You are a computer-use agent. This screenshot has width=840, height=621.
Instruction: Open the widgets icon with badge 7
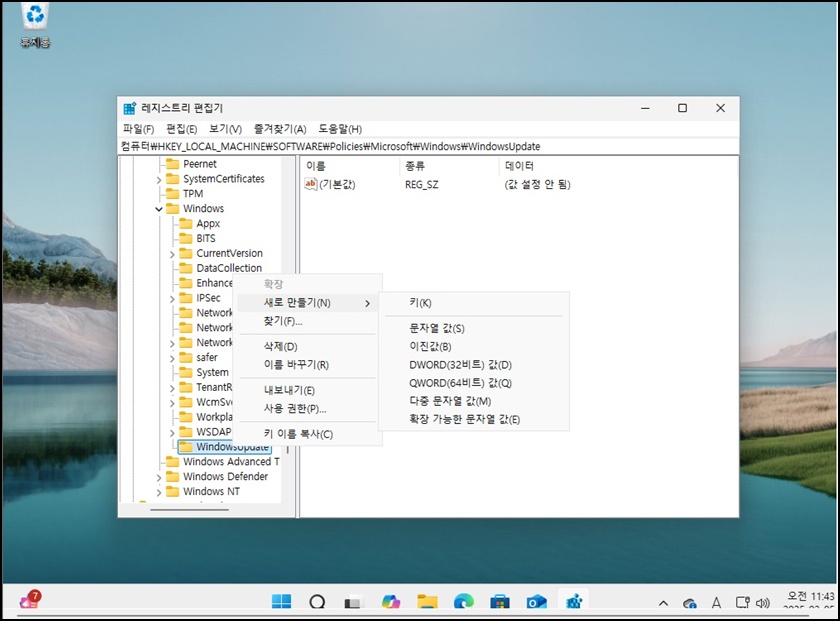click(30, 600)
